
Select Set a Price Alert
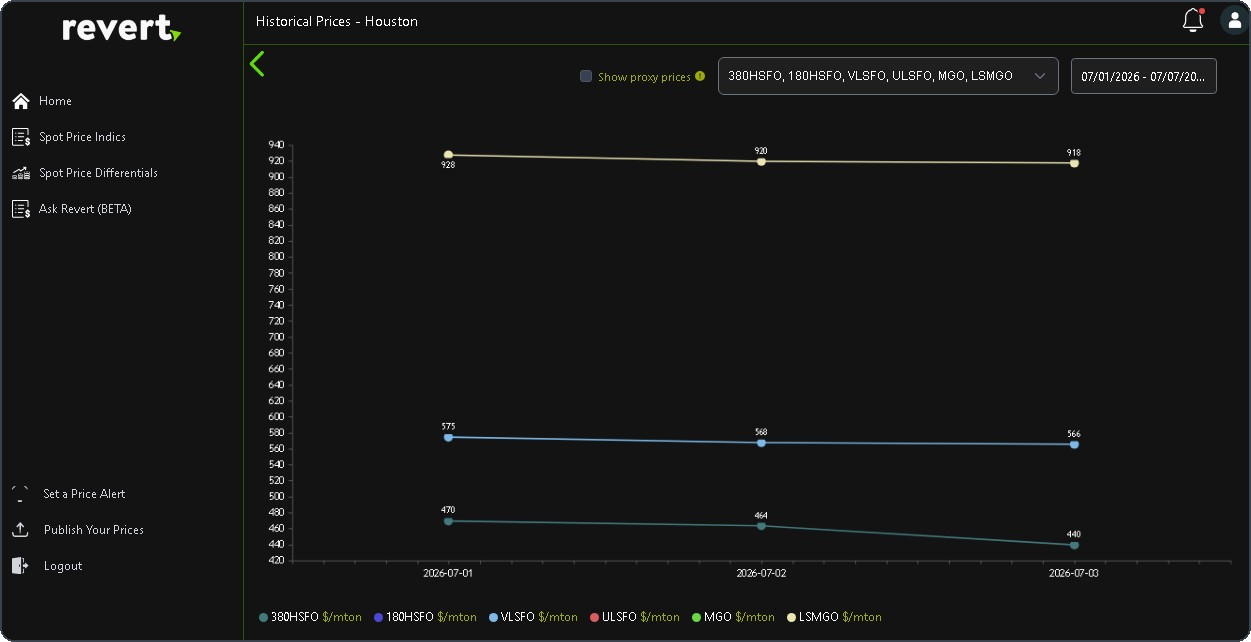click(84, 494)
